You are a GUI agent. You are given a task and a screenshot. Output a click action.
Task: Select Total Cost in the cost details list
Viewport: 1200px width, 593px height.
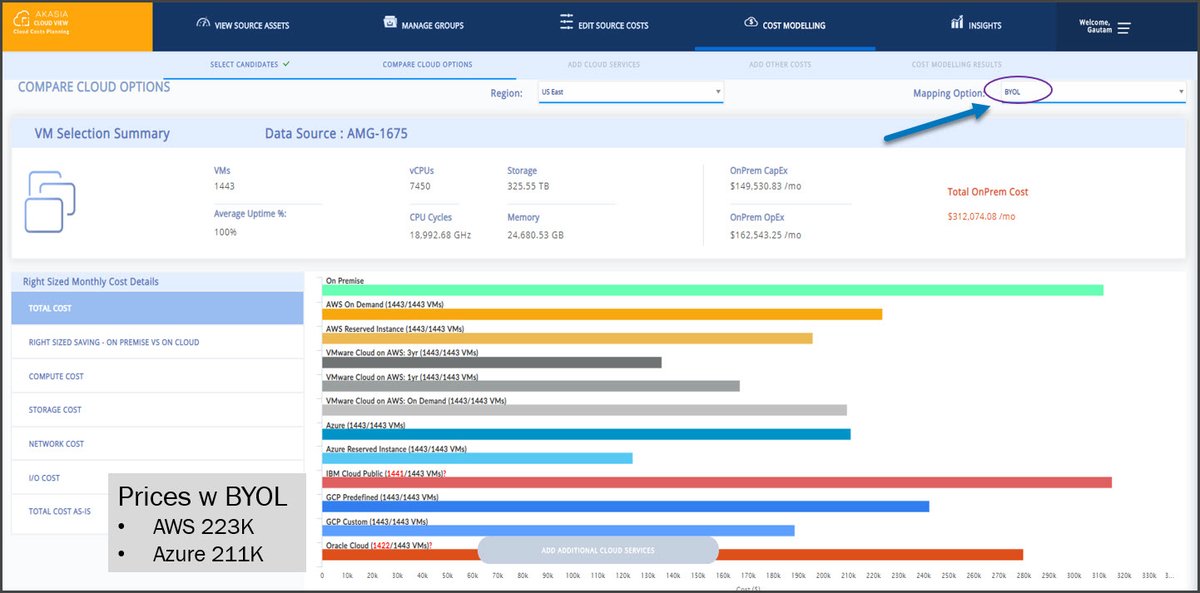coord(157,308)
